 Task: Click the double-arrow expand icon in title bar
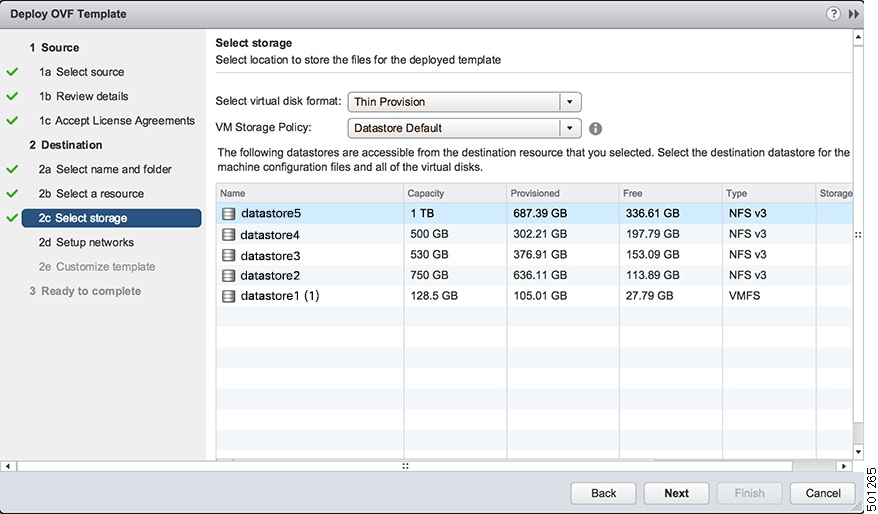pos(854,14)
